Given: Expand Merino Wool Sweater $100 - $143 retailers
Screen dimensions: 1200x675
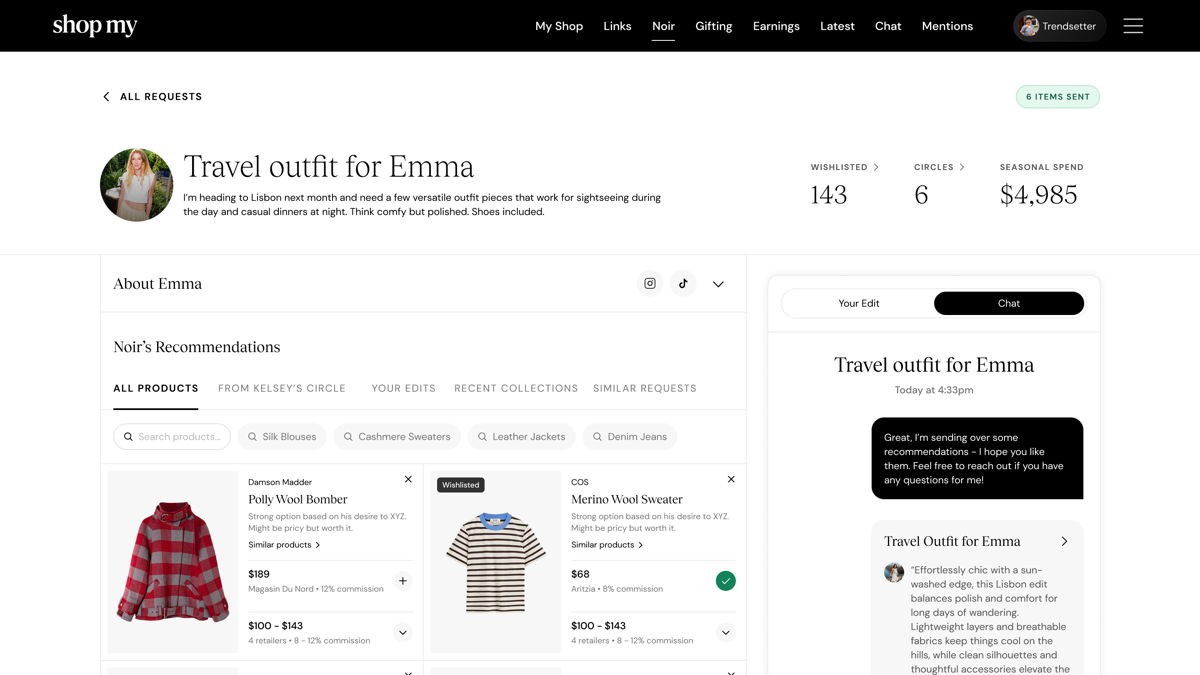Looking at the screenshot, I should point(725,632).
